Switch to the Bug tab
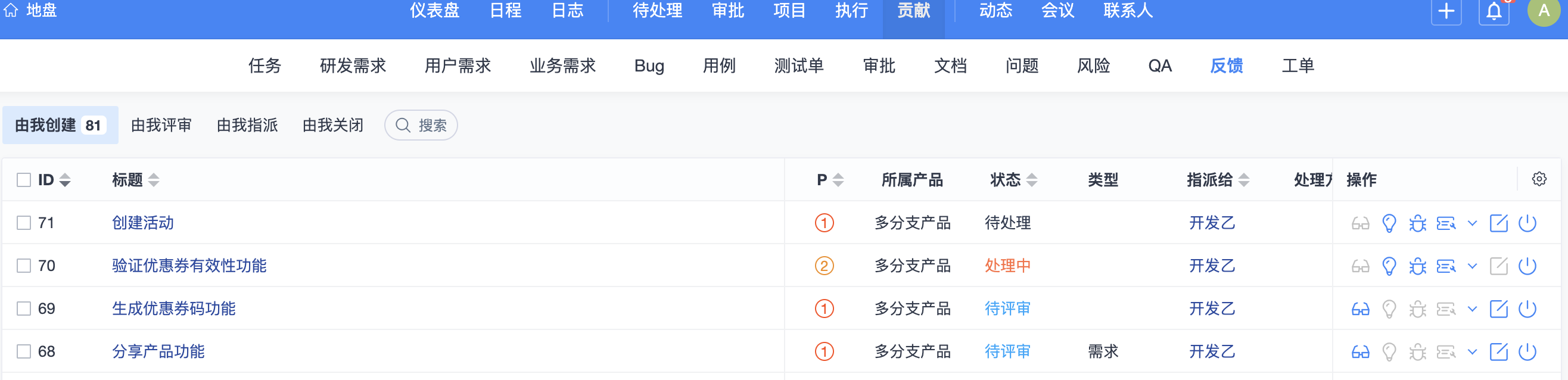Screen dimensions: 1568x380 pos(649,66)
